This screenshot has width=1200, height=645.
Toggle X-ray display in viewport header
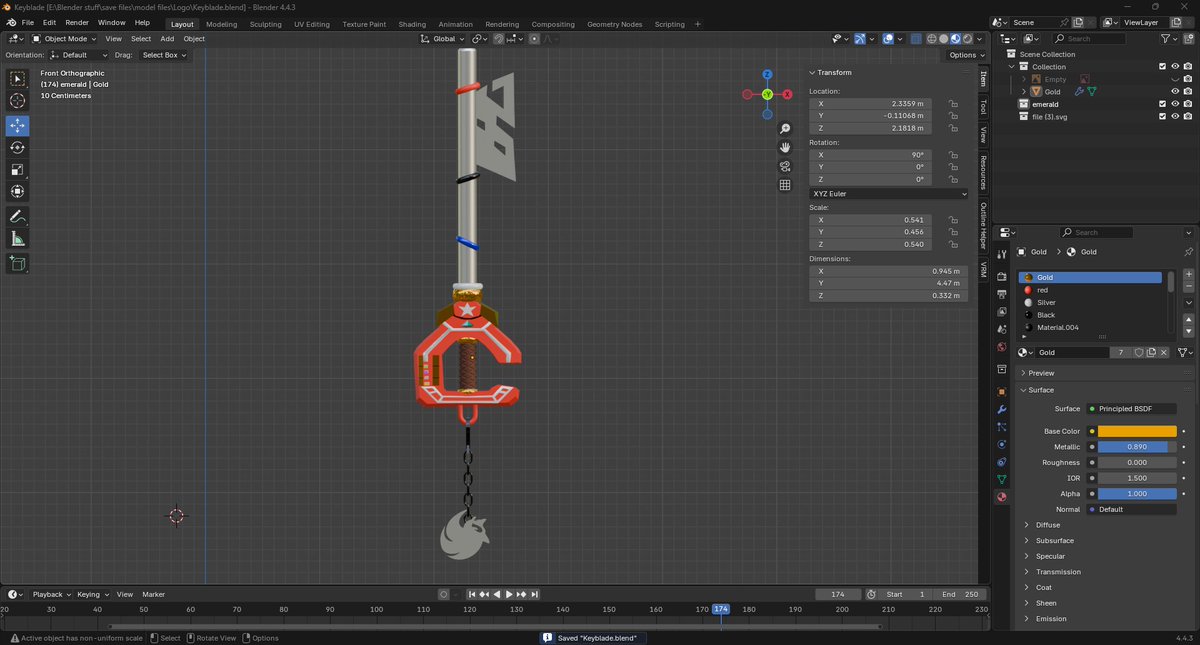(916, 39)
